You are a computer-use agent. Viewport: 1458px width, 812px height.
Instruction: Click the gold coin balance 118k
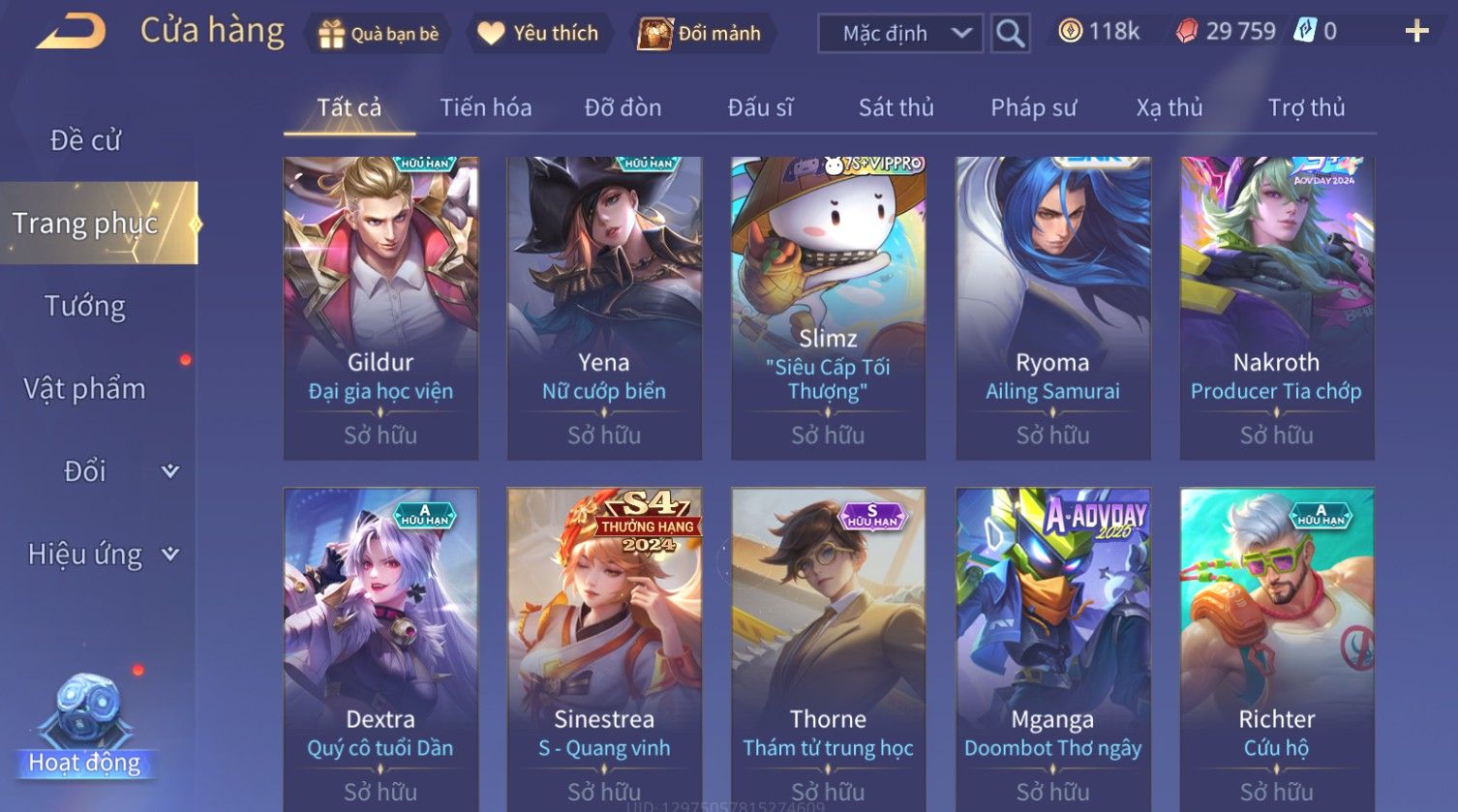[1099, 32]
